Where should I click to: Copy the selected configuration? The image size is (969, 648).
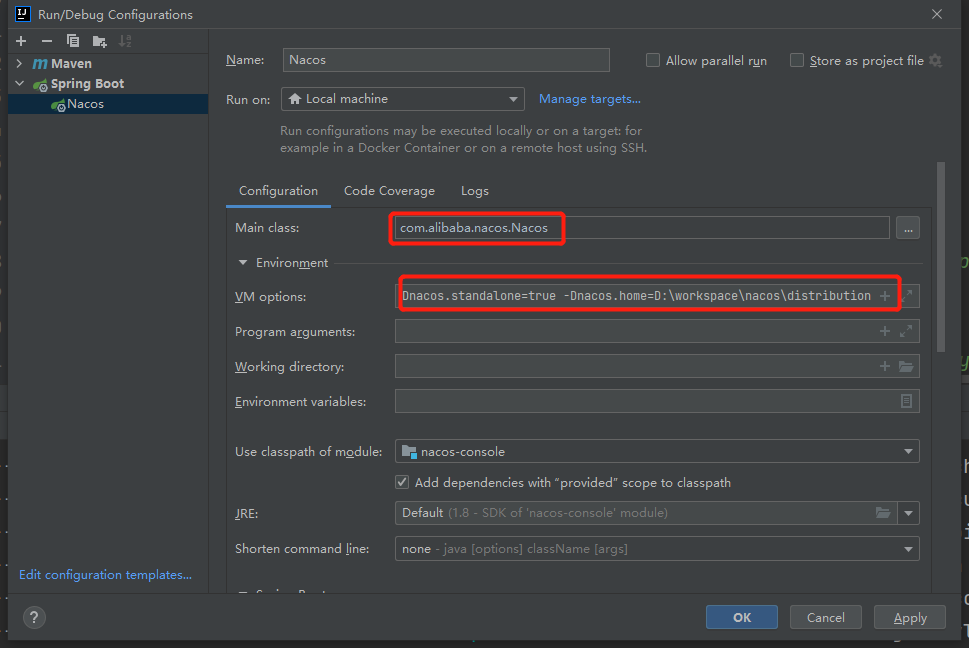[73, 41]
